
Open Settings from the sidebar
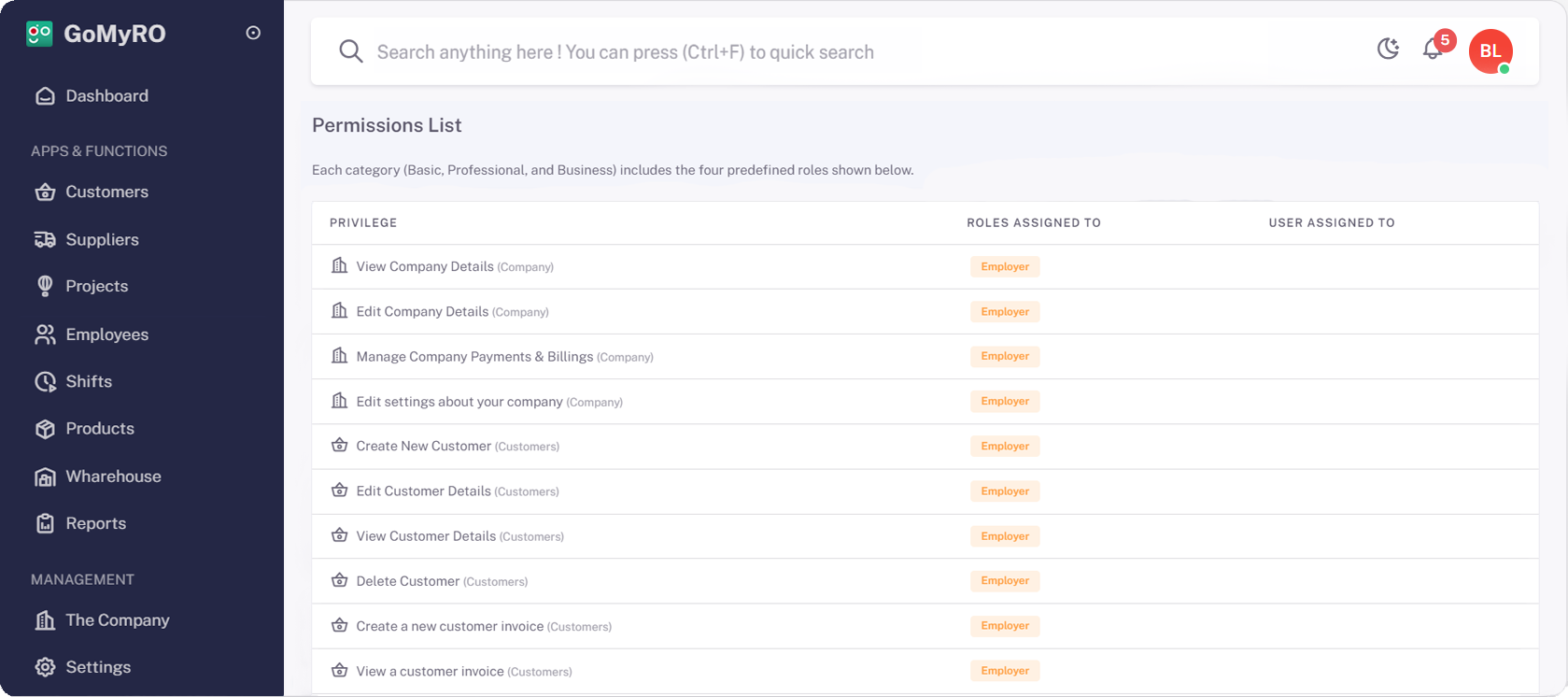pos(98,667)
